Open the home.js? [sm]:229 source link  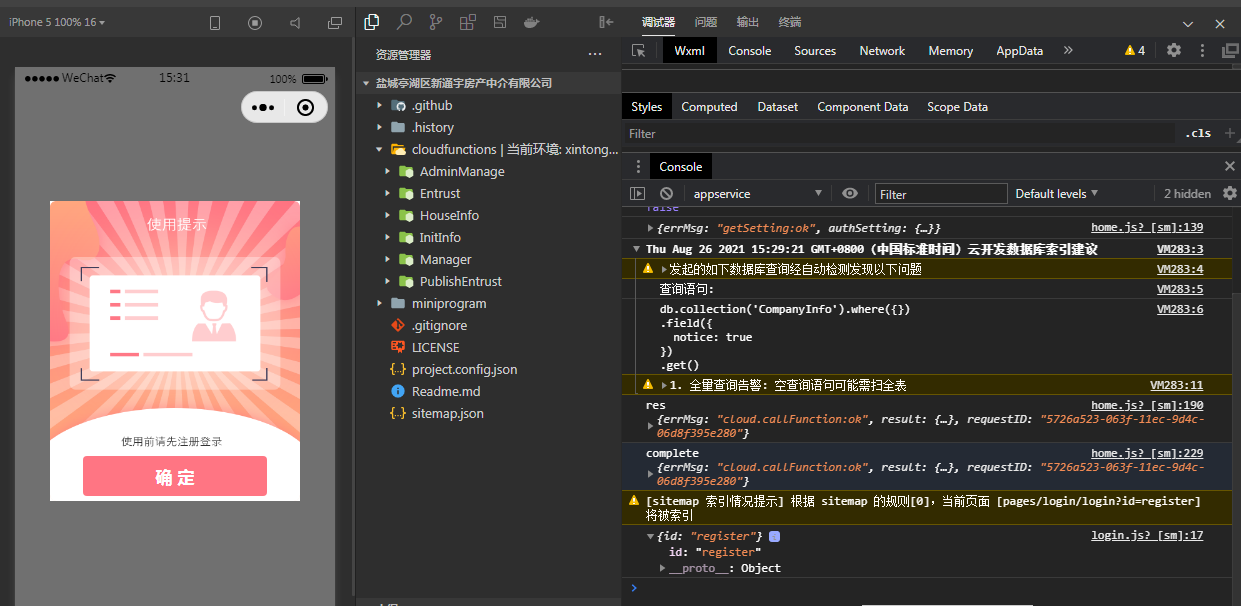(x=1147, y=453)
